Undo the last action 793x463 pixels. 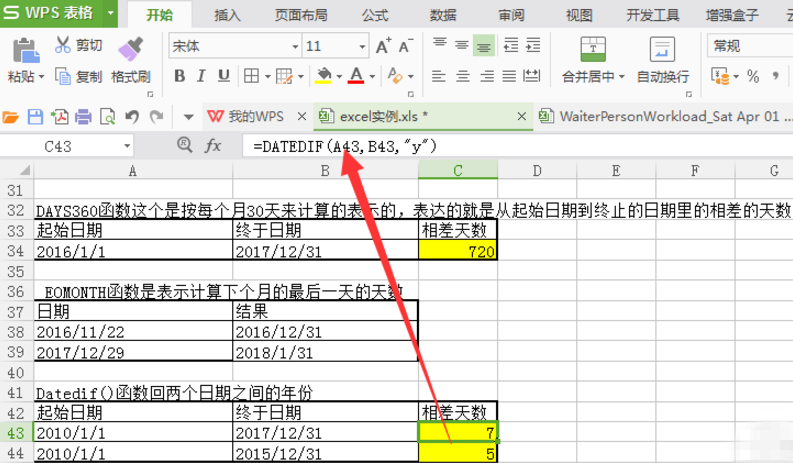click(132, 117)
